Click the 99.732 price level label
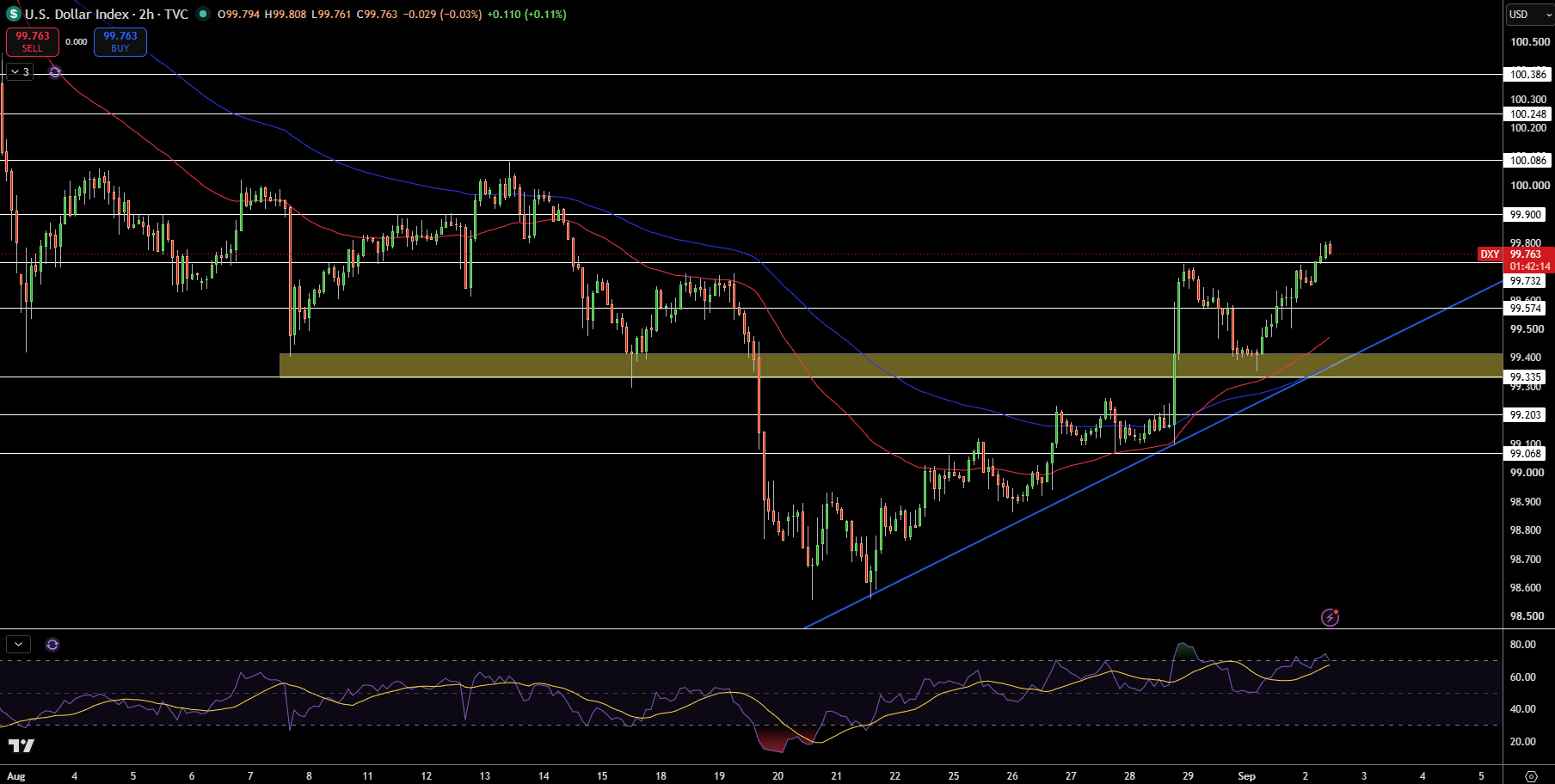 tap(1526, 281)
